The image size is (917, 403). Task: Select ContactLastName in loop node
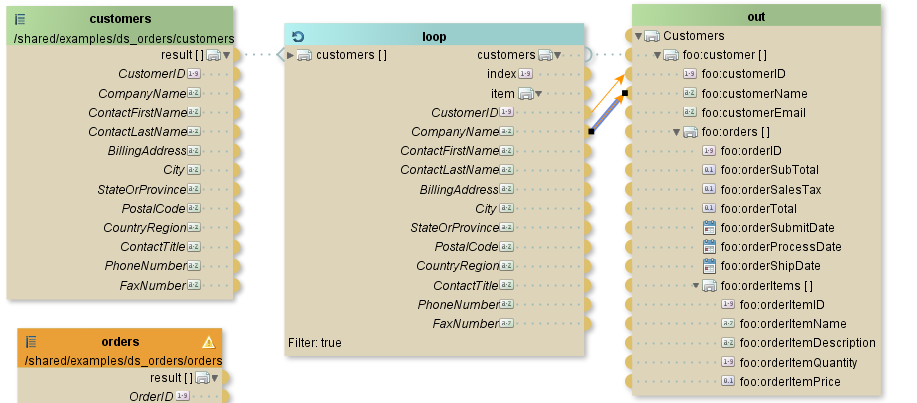[450, 170]
